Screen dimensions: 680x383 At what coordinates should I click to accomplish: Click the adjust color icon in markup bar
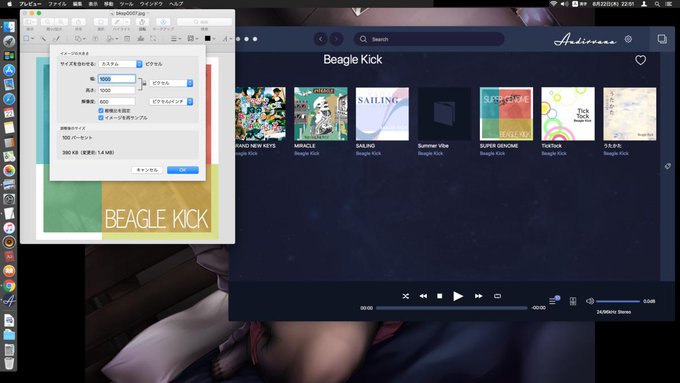(141, 39)
